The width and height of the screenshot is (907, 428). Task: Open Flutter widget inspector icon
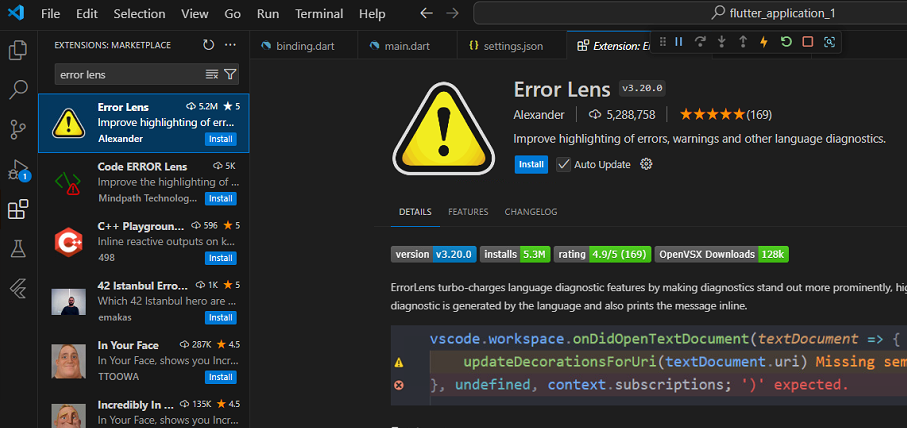829,42
